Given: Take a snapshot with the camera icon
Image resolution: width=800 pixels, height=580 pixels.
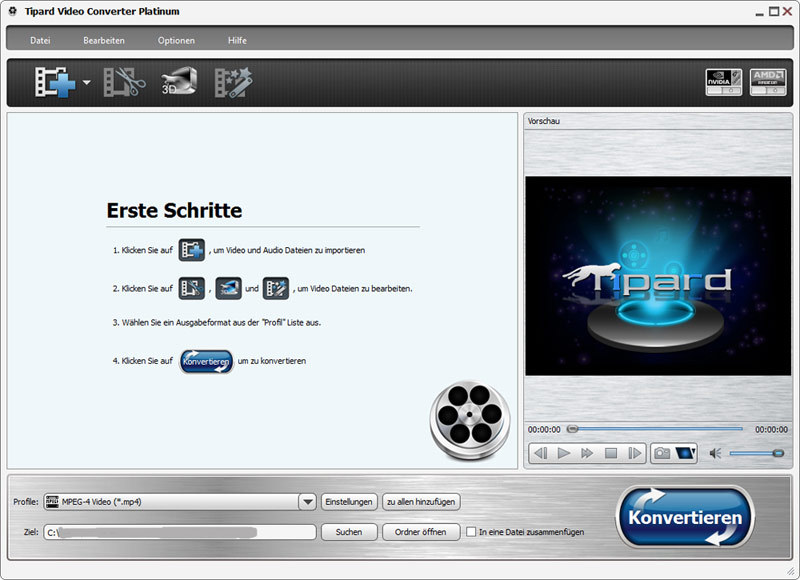Looking at the screenshot, I should coord(662,453).
